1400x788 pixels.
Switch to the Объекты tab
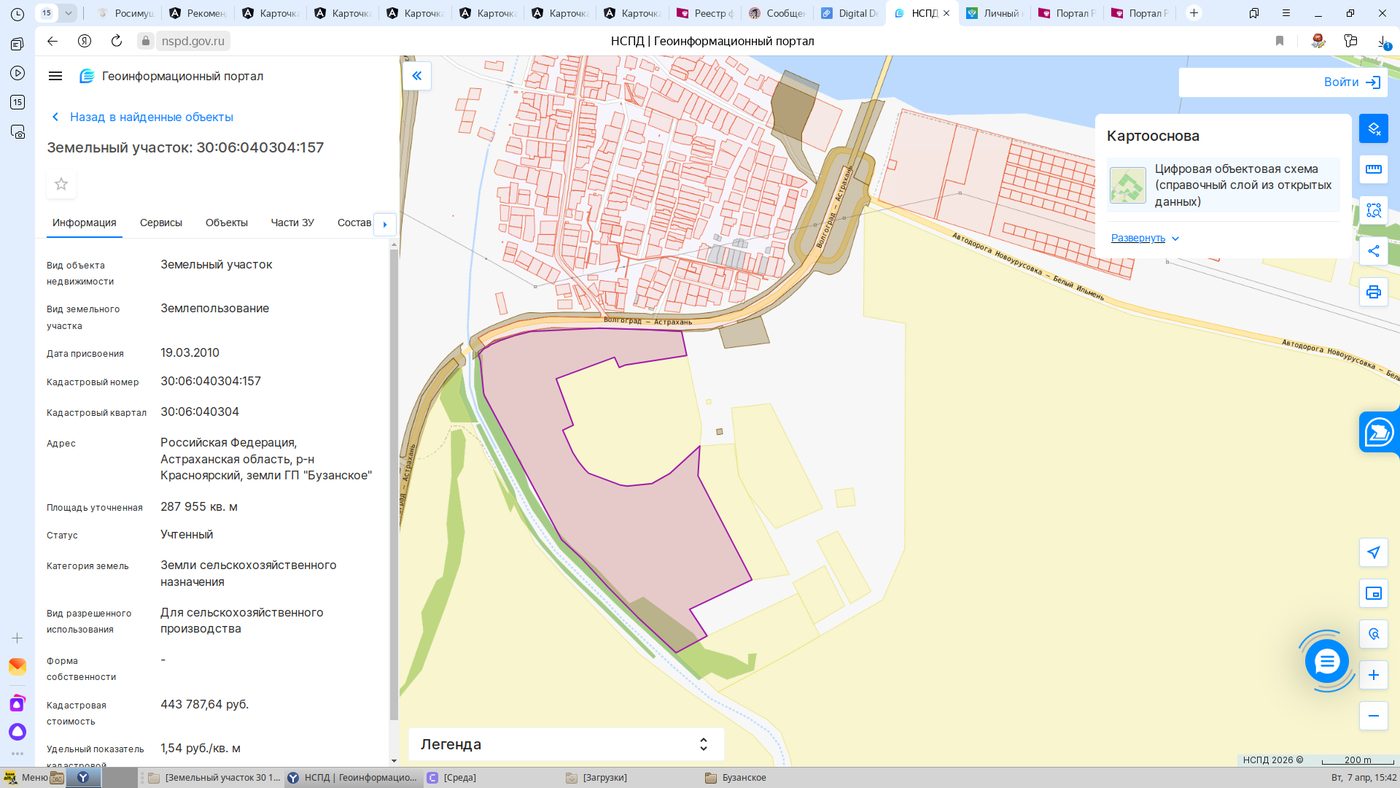[x=227, y=223]
